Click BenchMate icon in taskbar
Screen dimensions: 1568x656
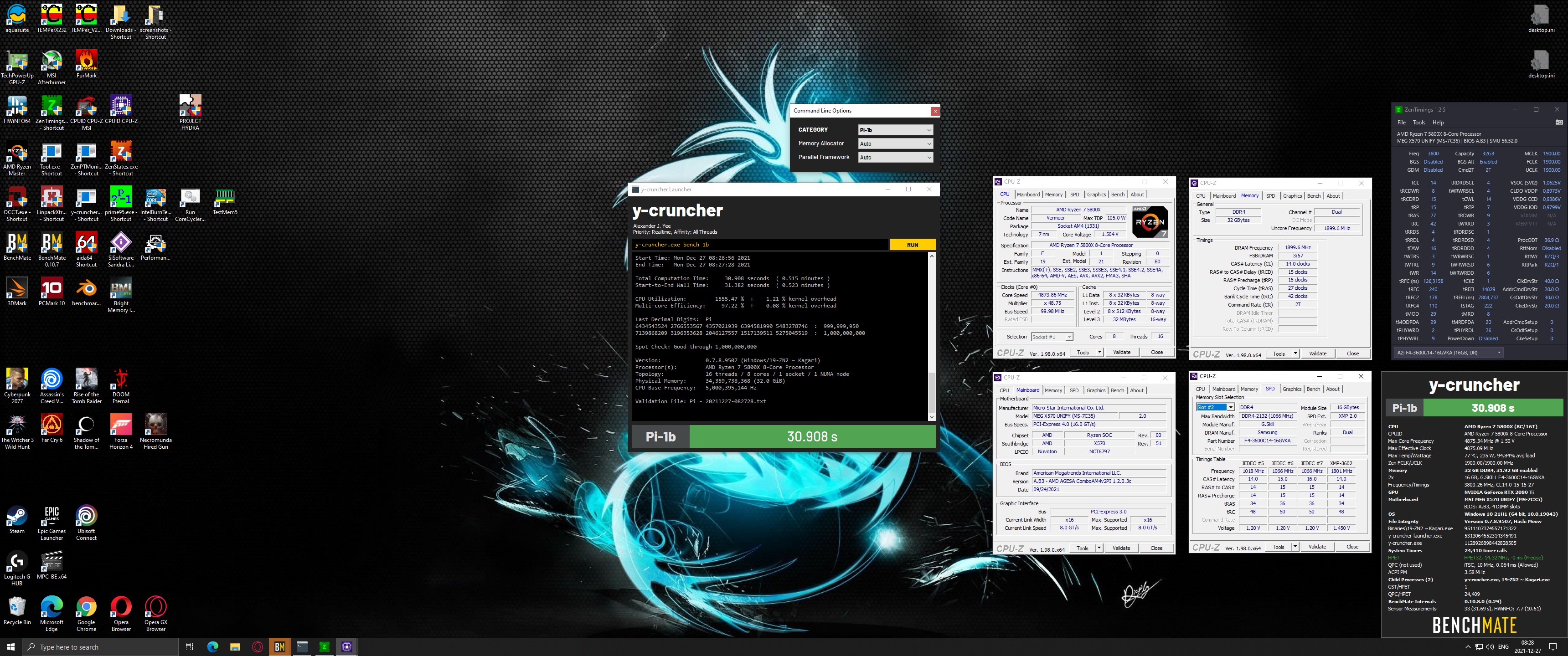pos(279,647)
